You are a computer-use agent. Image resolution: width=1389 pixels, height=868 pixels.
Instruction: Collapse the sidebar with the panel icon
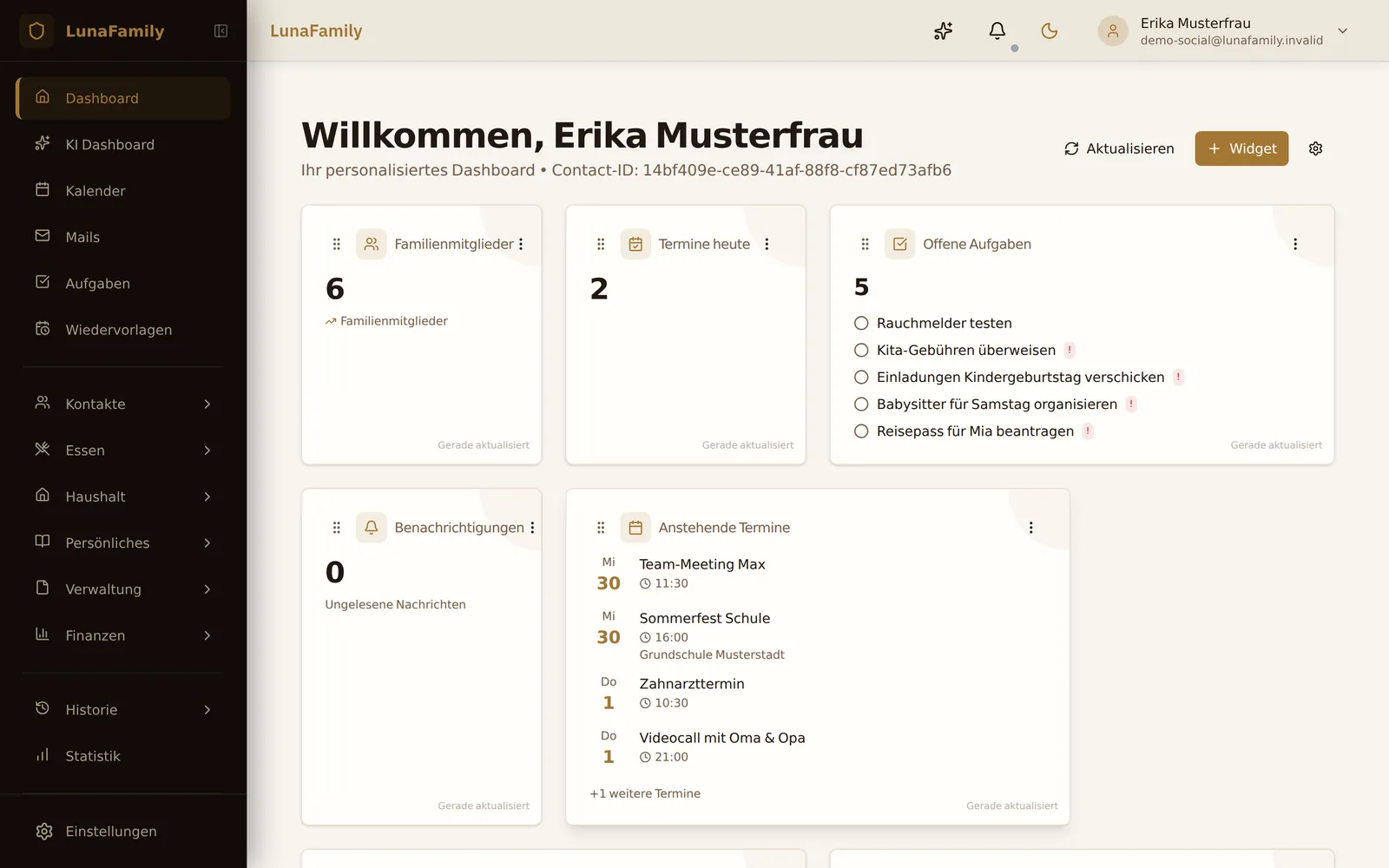[221, 31]
